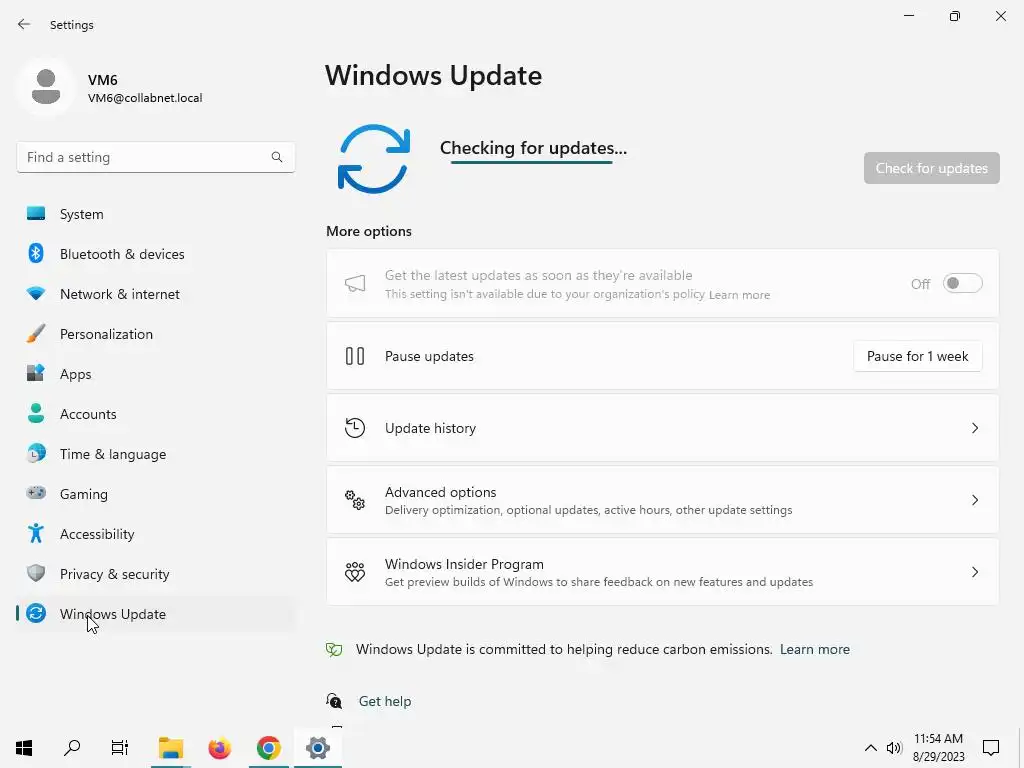Select Personalization in sidebar

(155, 334)
